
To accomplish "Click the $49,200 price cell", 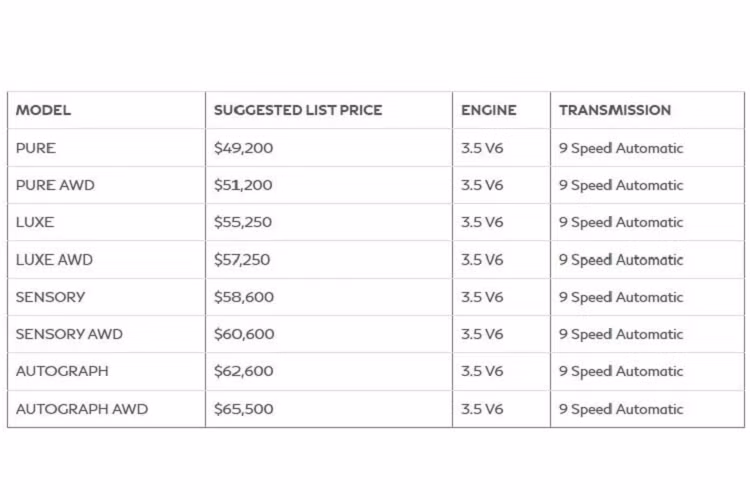I will point(243,148).
